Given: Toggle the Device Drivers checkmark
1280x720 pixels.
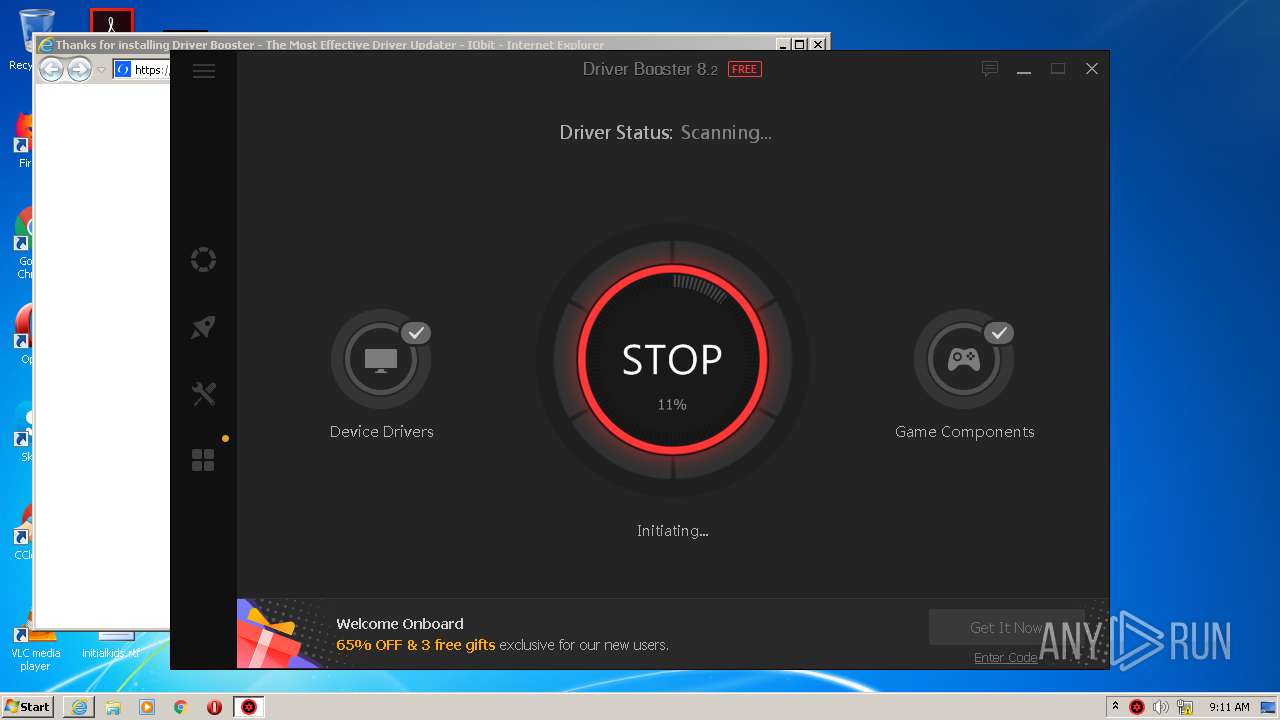Looking at the screenshot, I should coord(416,333).
